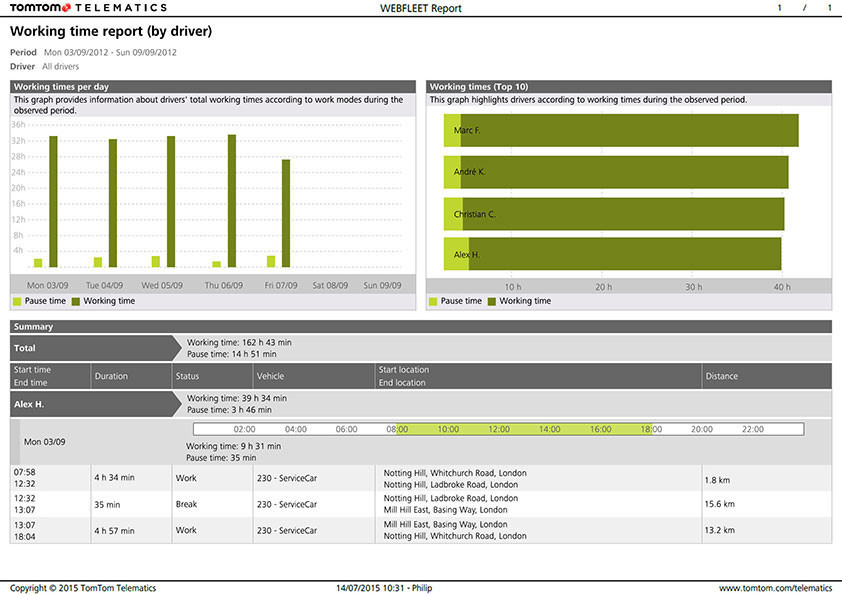Viewport: 842px width, 594px height.
Task: Click the Thu 06/09 working time bar
Action: [232, 200]
